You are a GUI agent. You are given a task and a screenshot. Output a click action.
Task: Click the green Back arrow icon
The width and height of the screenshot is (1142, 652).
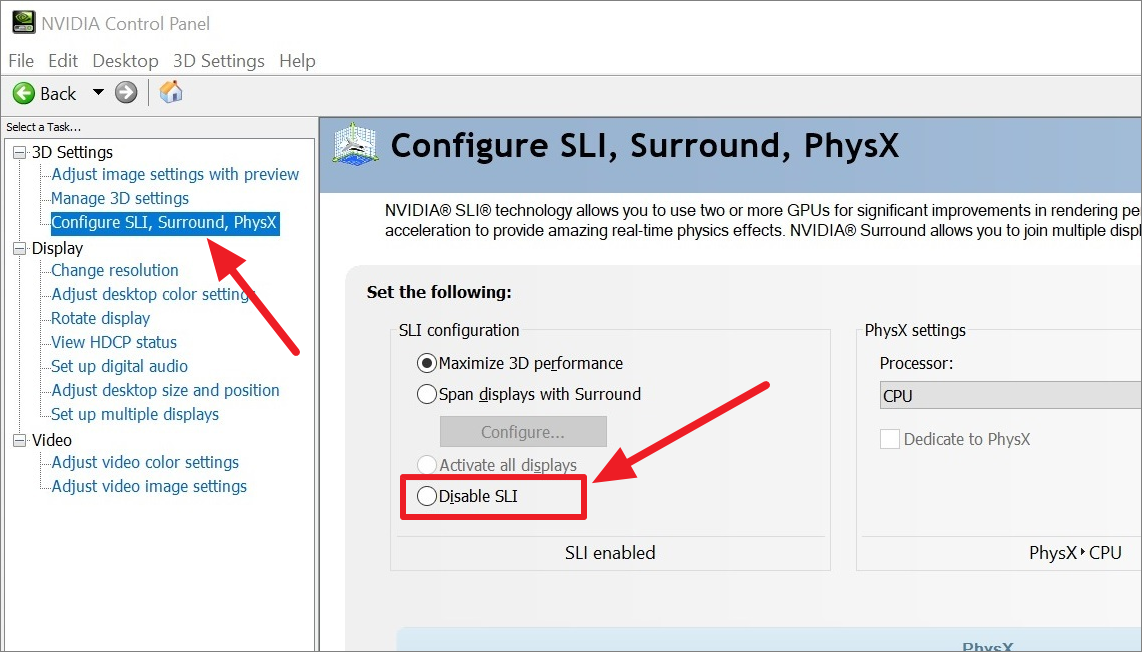coord(24,93)
